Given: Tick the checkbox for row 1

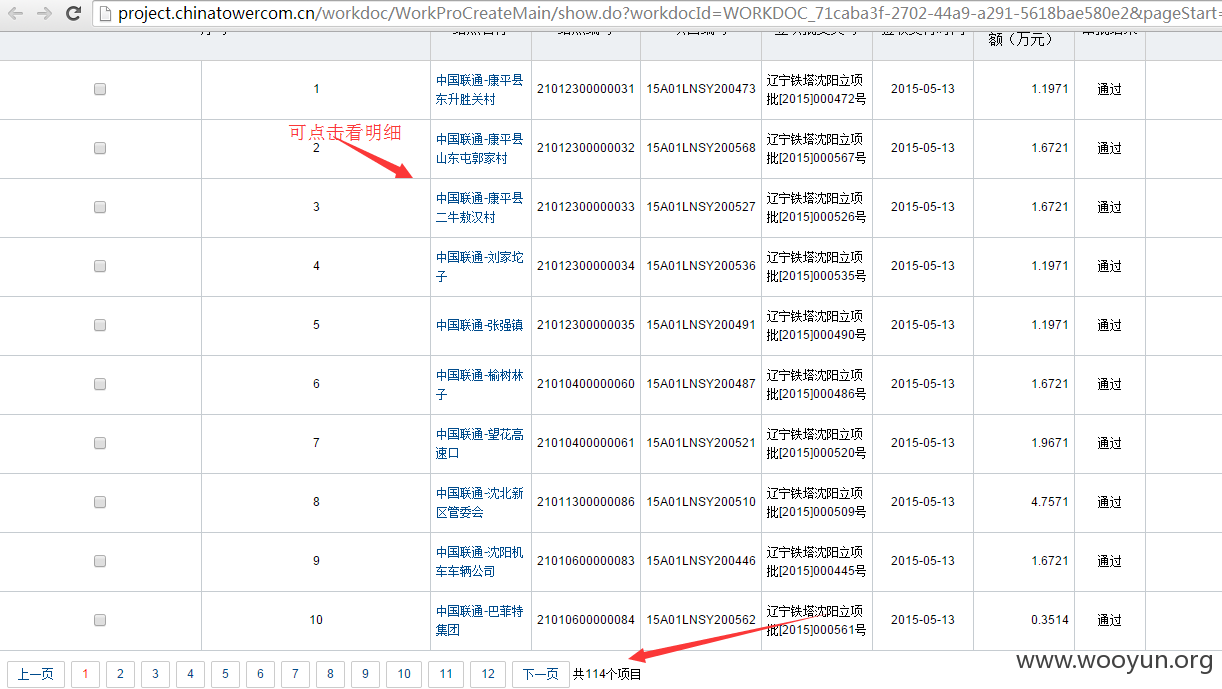Looking at the screenshot, I should pos(100,89).
